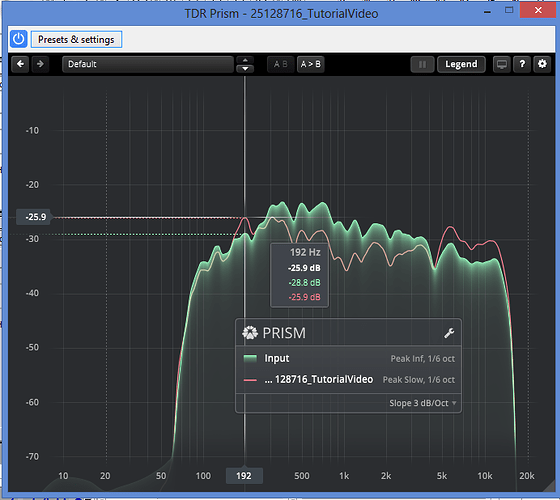Screen dimensions: 560x500
Task: Copy state with A > B button
Action: (x=311, y=64)
